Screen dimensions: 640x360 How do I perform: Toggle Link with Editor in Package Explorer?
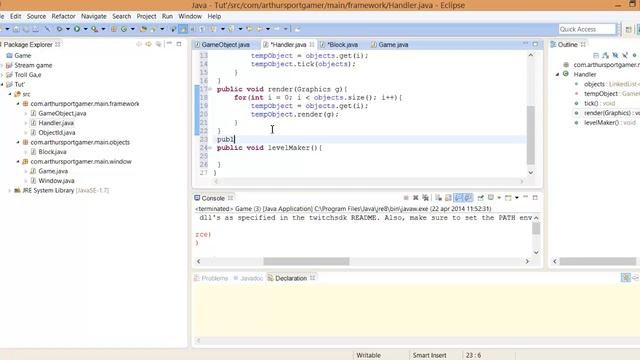pyautogui.click(x=149, y=44)
